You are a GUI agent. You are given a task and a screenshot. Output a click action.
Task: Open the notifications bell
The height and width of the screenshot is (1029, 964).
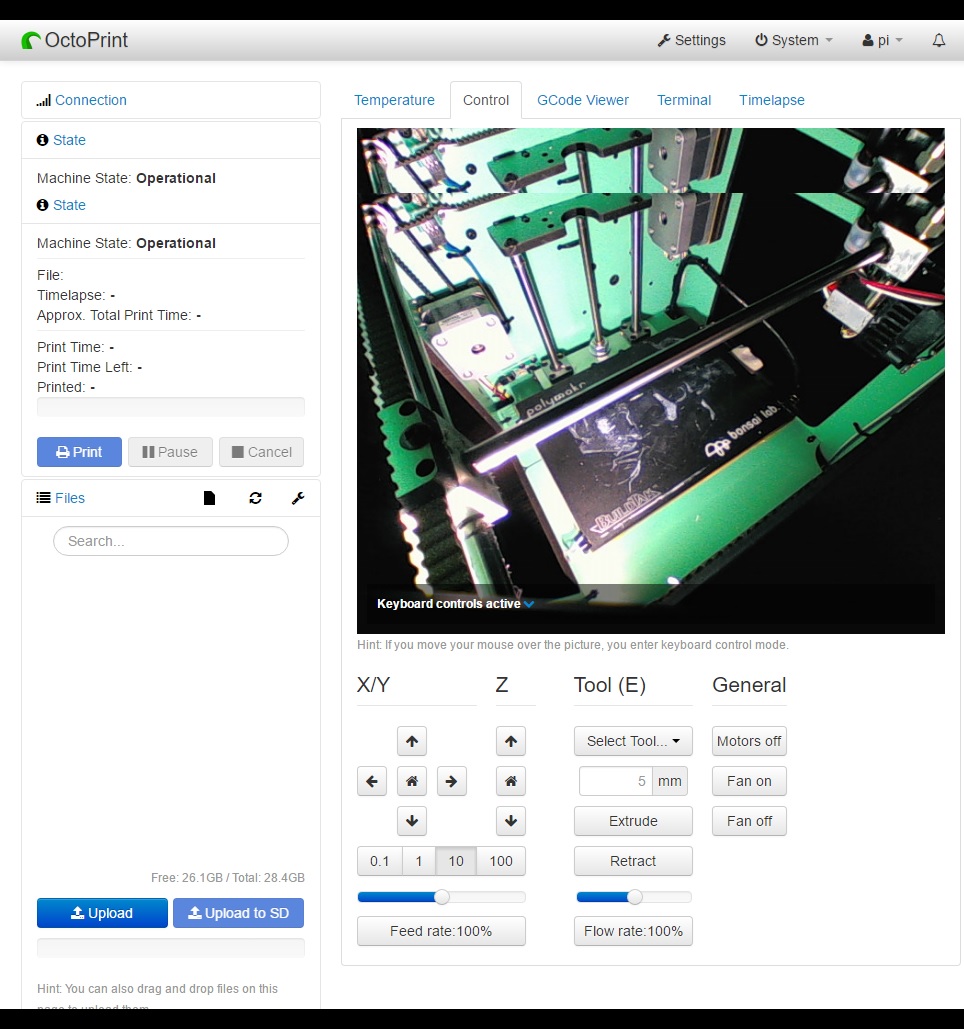pos(937,40)
